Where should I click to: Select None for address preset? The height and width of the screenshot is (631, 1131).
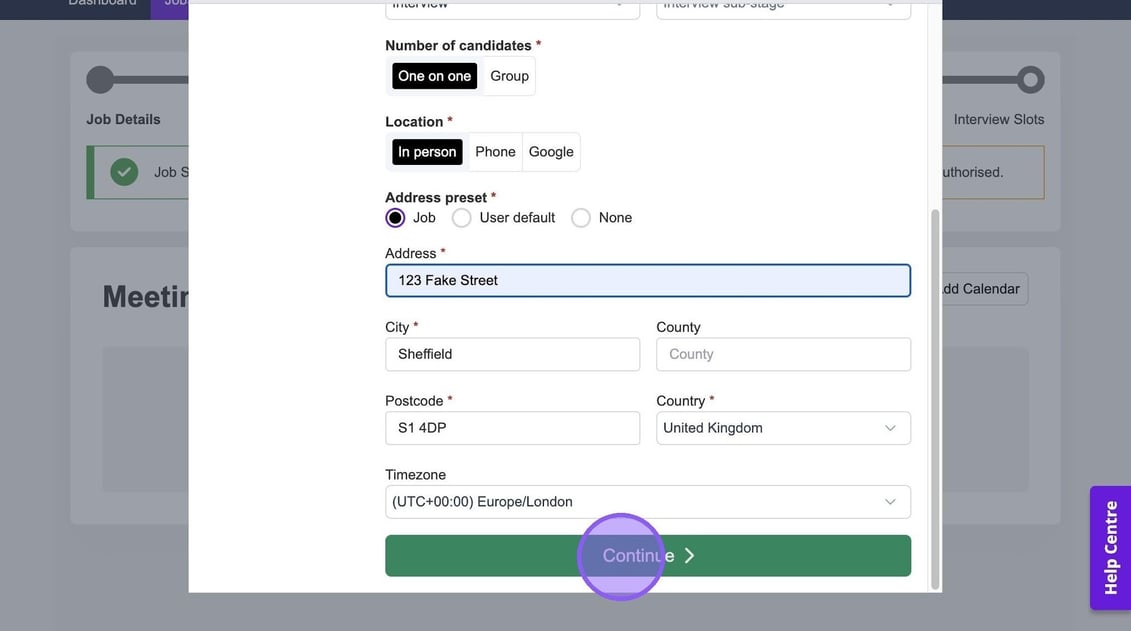[581, 218]
